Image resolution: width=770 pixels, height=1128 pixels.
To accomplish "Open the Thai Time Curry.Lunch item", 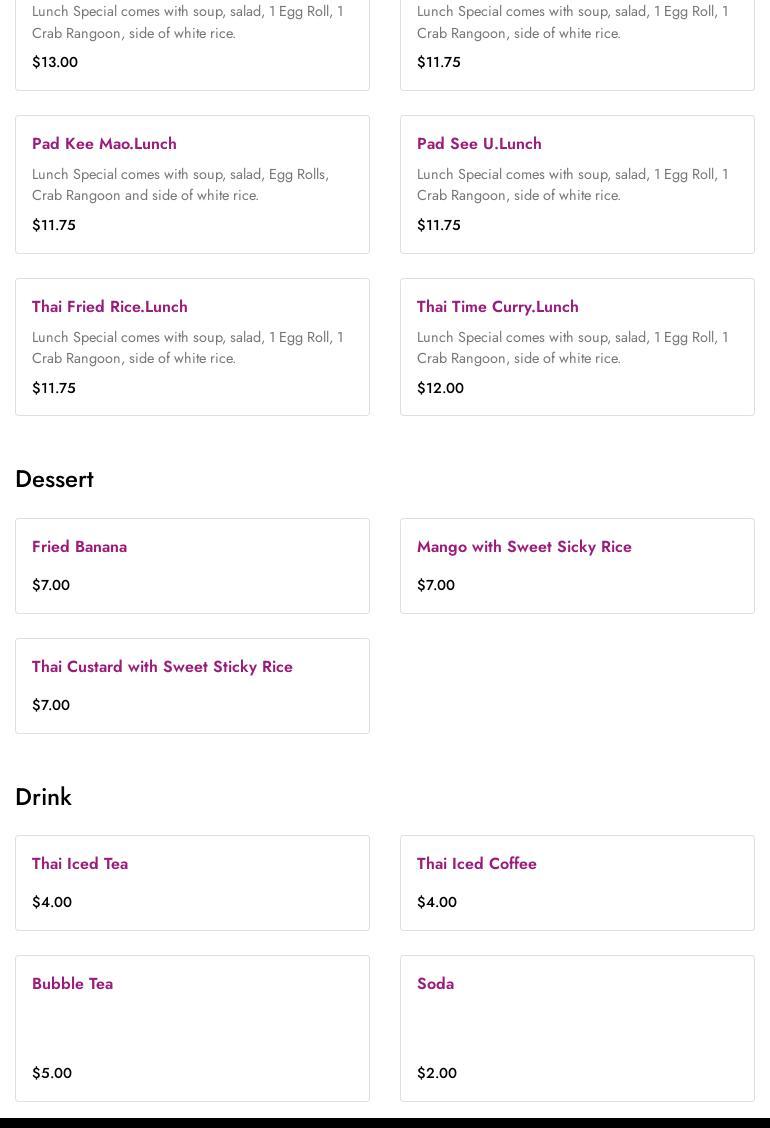I will tap(497, 307).
